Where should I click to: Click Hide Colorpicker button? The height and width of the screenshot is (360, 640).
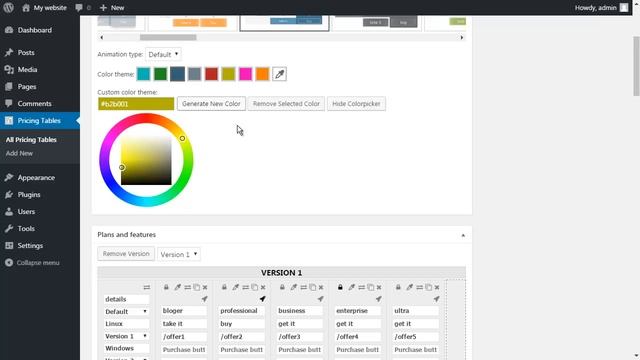pyautogui.click(x=356, y=104)
